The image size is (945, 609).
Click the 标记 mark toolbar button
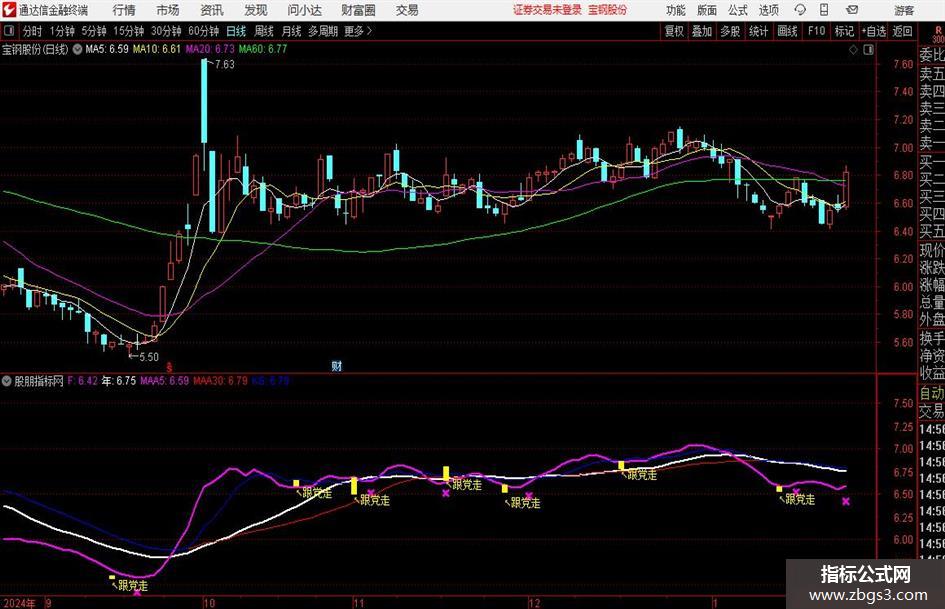click(844, 31)
